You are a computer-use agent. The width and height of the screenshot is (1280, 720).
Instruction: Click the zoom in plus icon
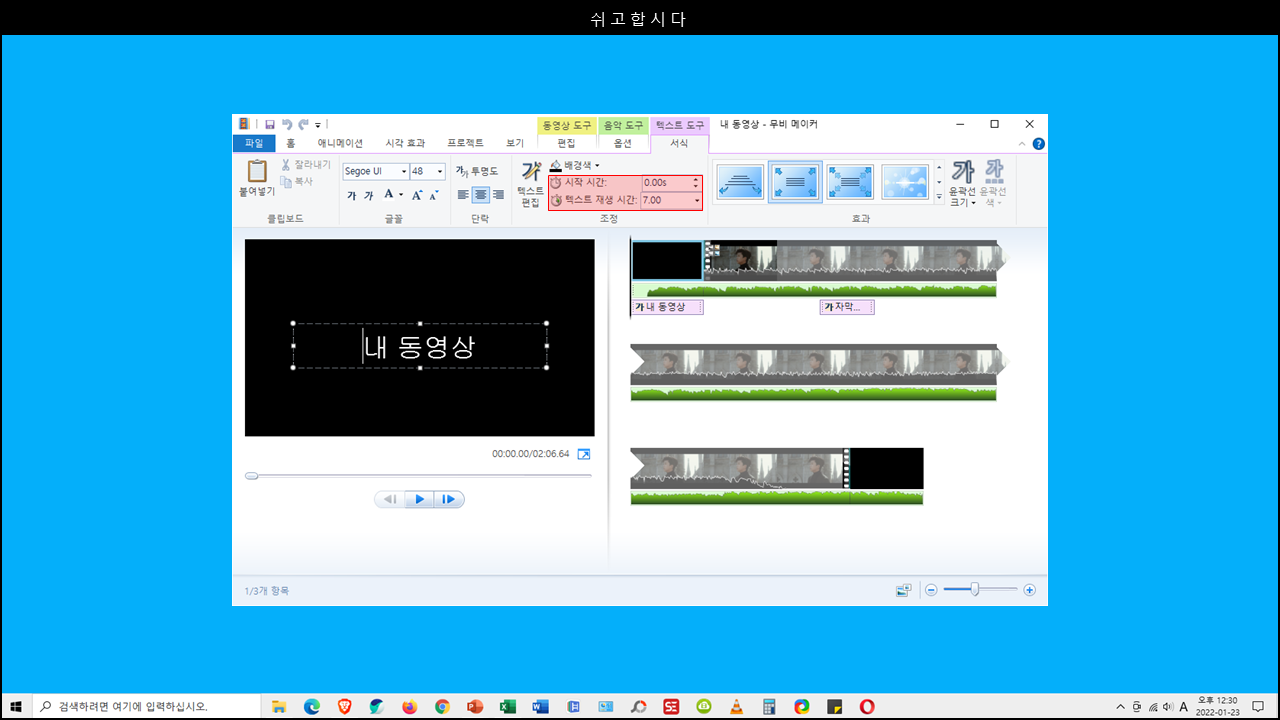click(x=1029, y=590)
